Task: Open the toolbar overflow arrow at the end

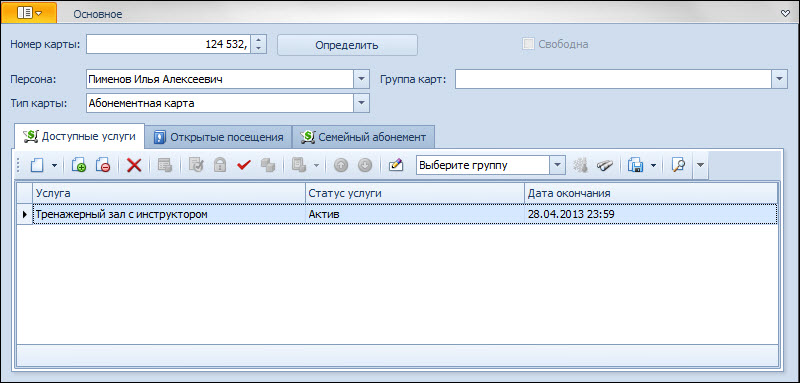Action: pyautogui.click(x=700, y=165)
